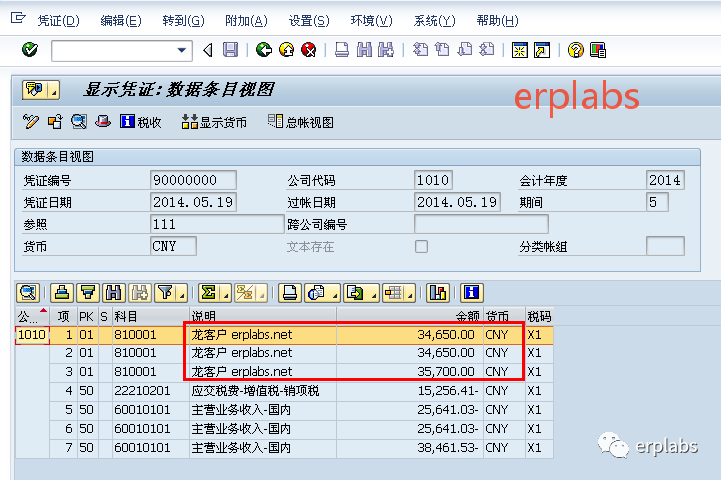The image size is (721, 480).
Task: Open the Export dropdown arrow
Action: pyautogui.click(x=374, y=293)
